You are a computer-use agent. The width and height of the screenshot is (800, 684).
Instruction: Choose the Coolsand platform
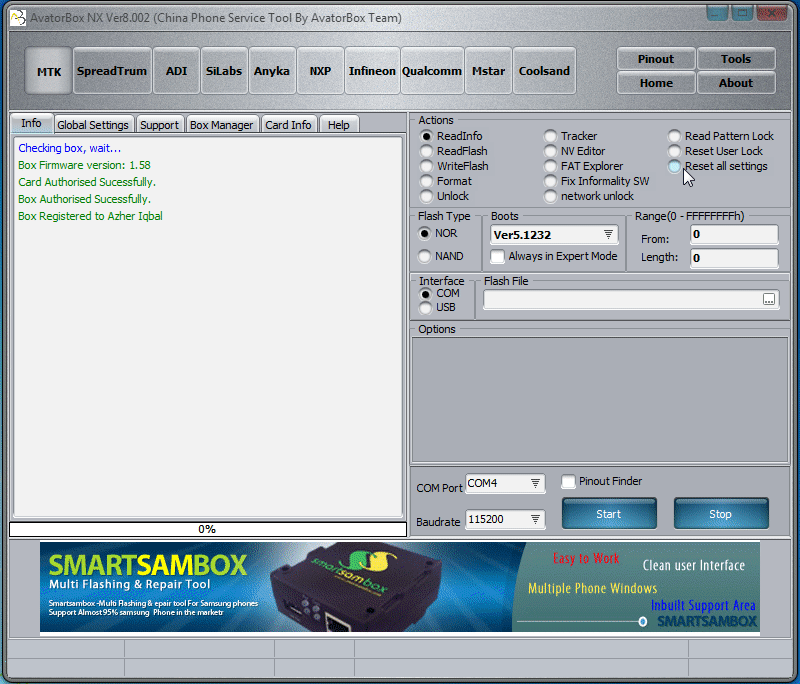pyautogui.click(x=544, y=71)
